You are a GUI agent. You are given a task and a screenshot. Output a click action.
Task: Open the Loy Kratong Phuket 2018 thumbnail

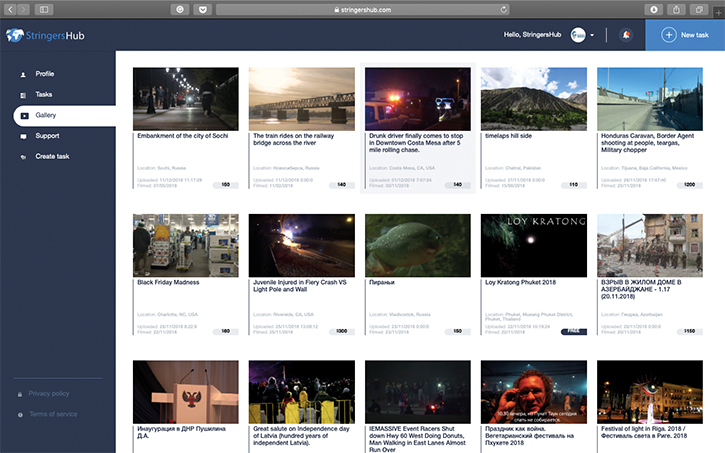pyautogui.click(x=534, y=245)
